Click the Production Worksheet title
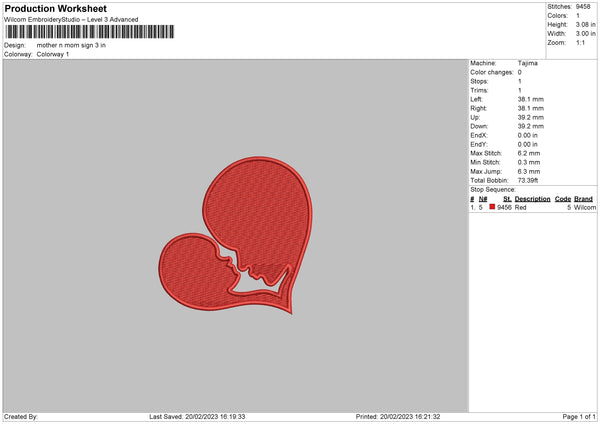Viewport: 600px width, 424px height. [x=56, y=8]
